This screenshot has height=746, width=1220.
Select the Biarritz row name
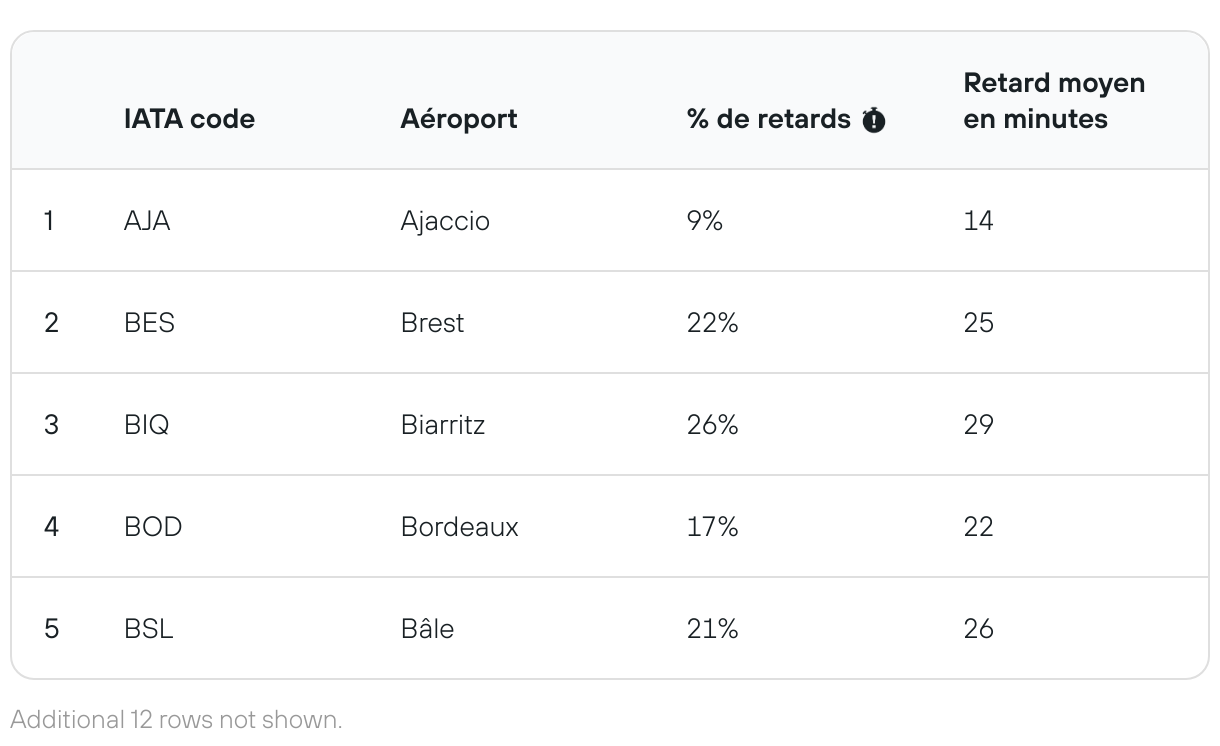coord(443,425)
